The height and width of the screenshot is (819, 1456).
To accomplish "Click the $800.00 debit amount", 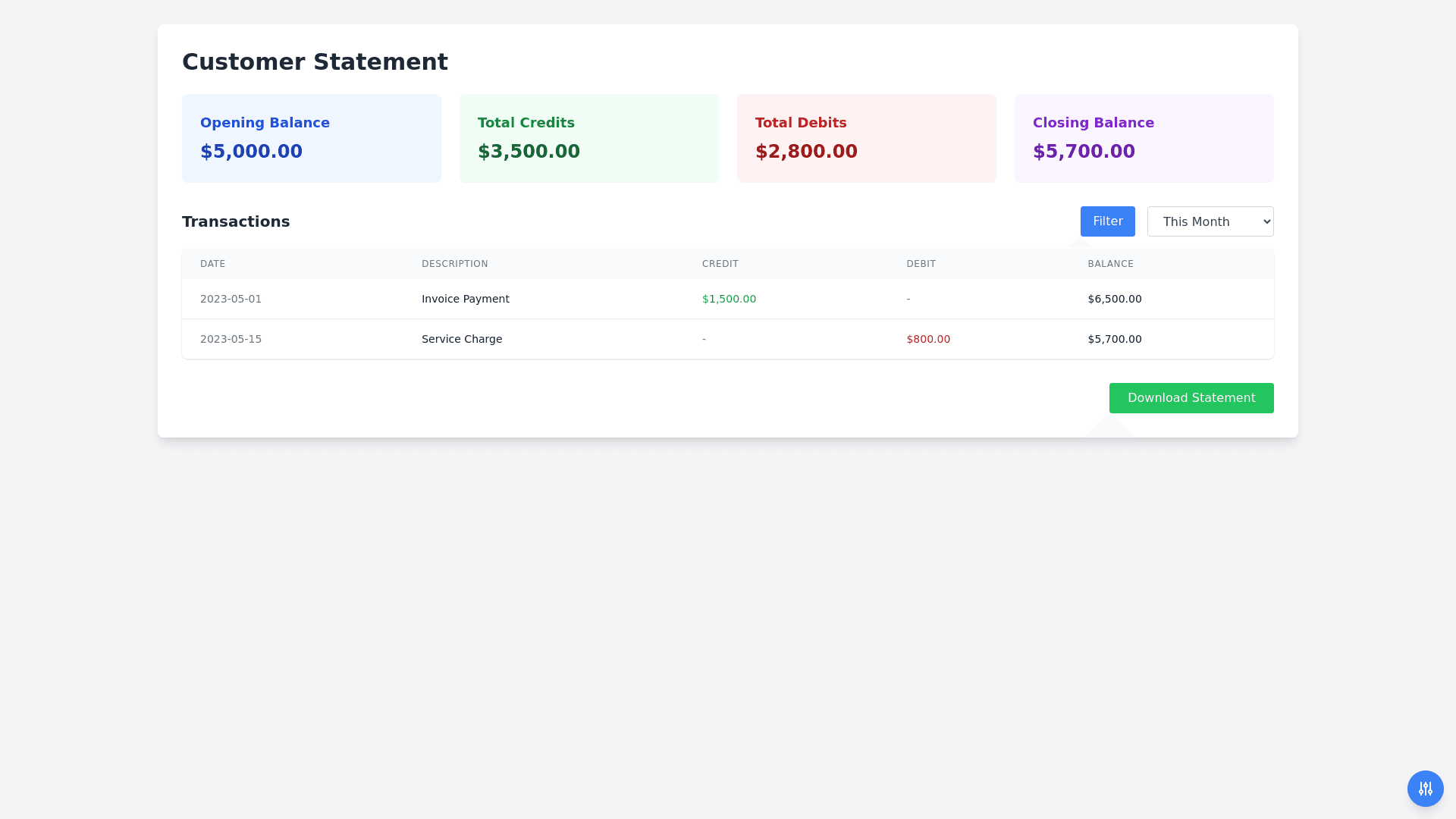I will [x=927, y=339].
